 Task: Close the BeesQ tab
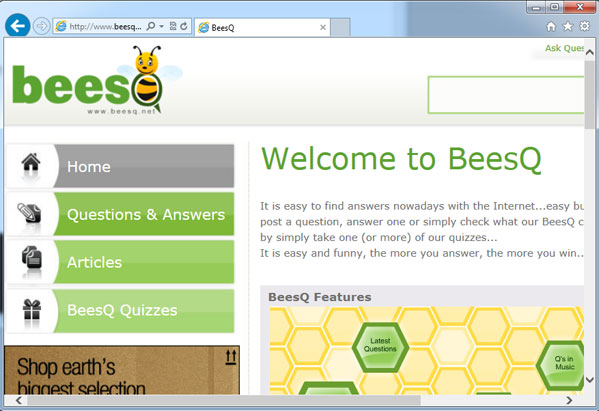[x=323, y=28]
